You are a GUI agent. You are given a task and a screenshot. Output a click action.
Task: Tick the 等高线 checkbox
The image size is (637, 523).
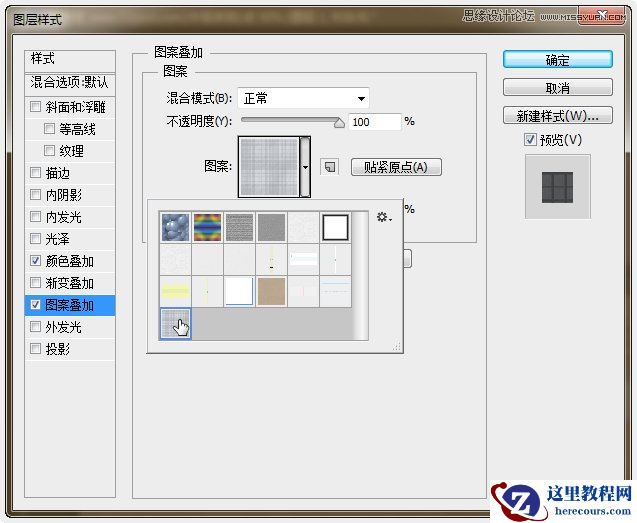[49, 129]
